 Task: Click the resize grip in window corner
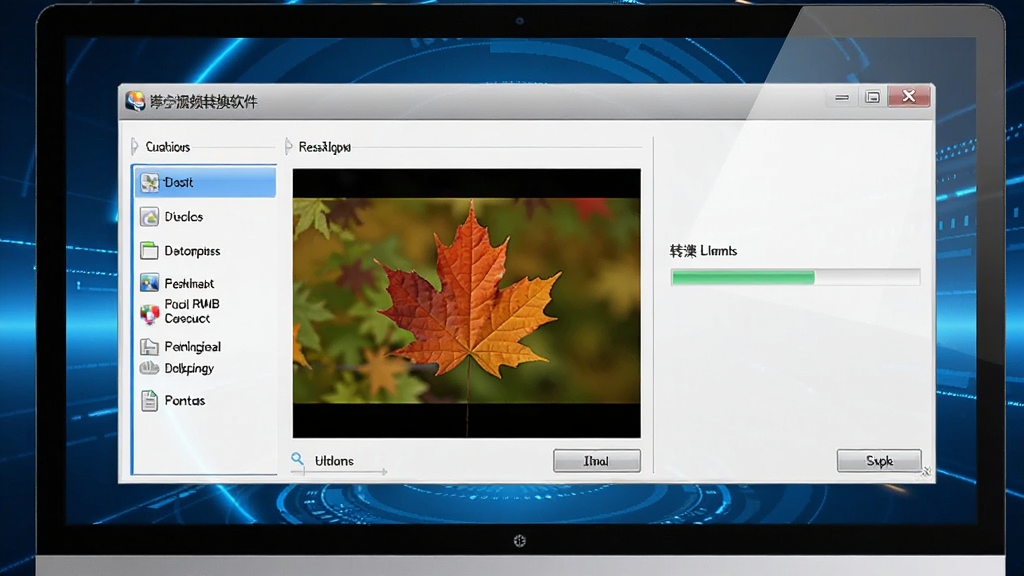[926, 472]
